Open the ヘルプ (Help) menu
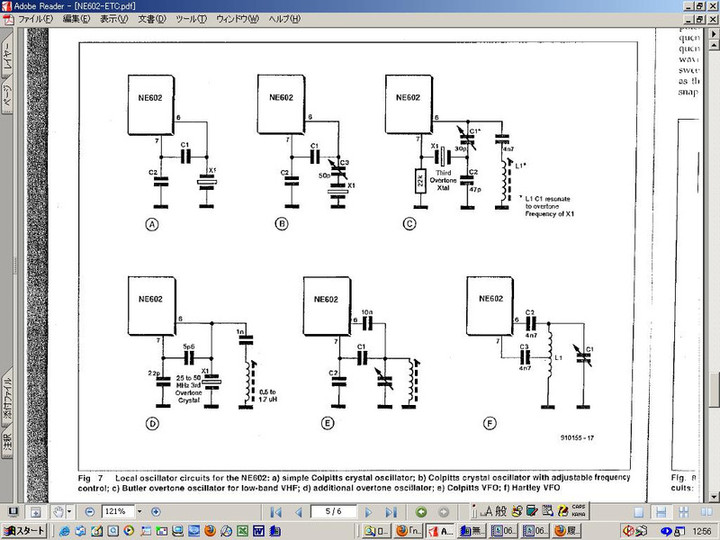720x540 pixels. tap(286, 19)
